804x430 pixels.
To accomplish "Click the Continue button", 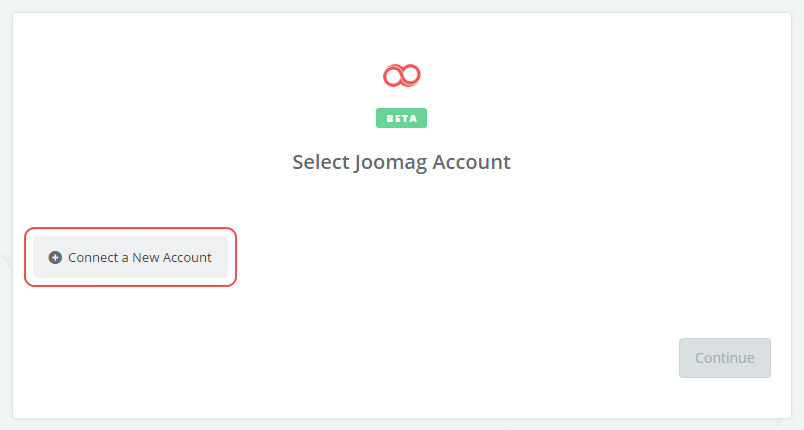I will (x=724, y=358).
